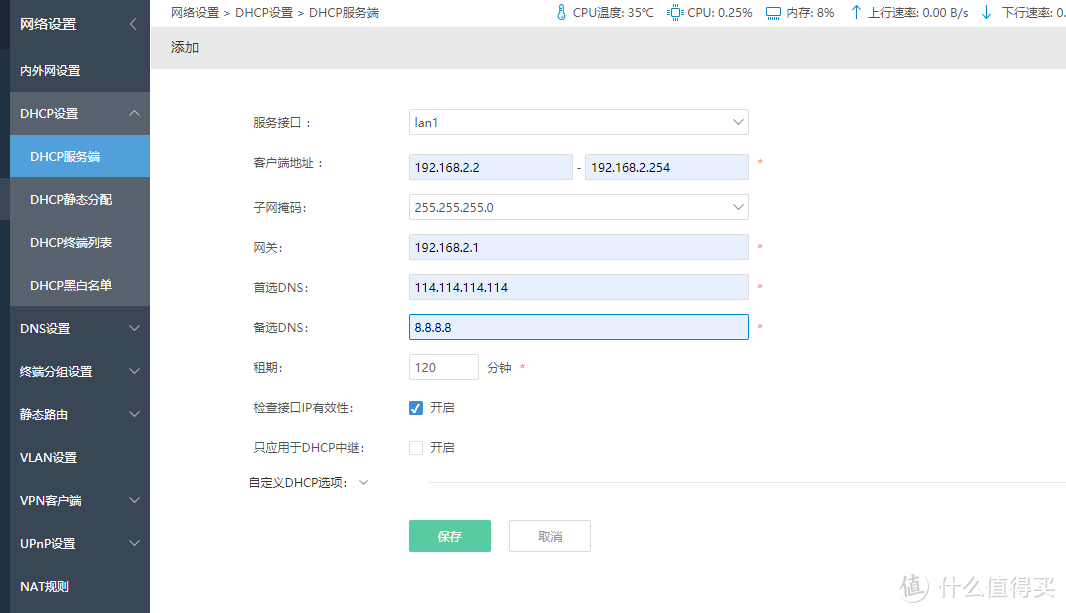
Task: Click the green 保存 button
Action: [x=449, y=535]
